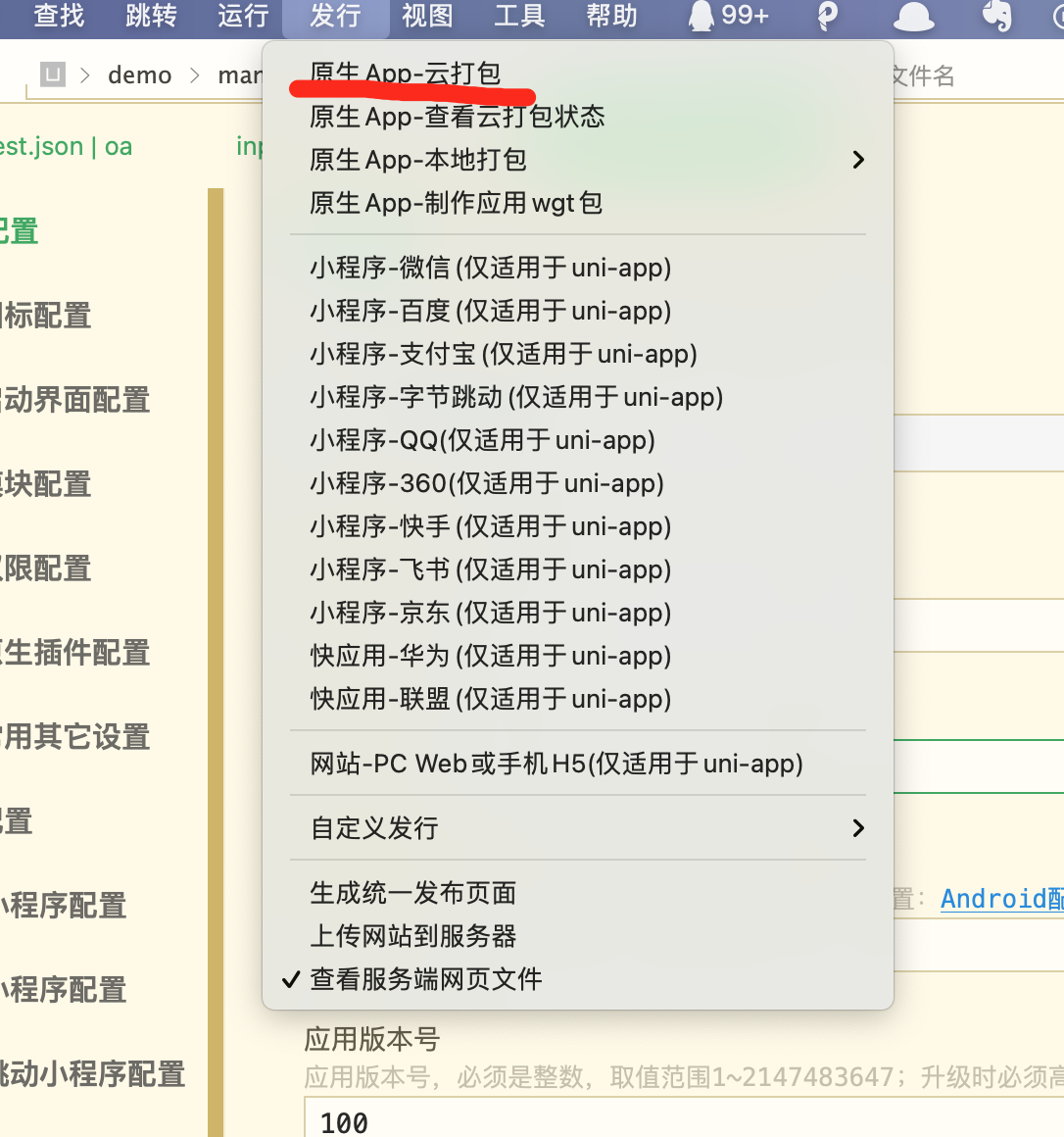The height and width of the screenshot is (1137, 1064).
Task: Open the 运行 menu
Action: click(243, 16)
